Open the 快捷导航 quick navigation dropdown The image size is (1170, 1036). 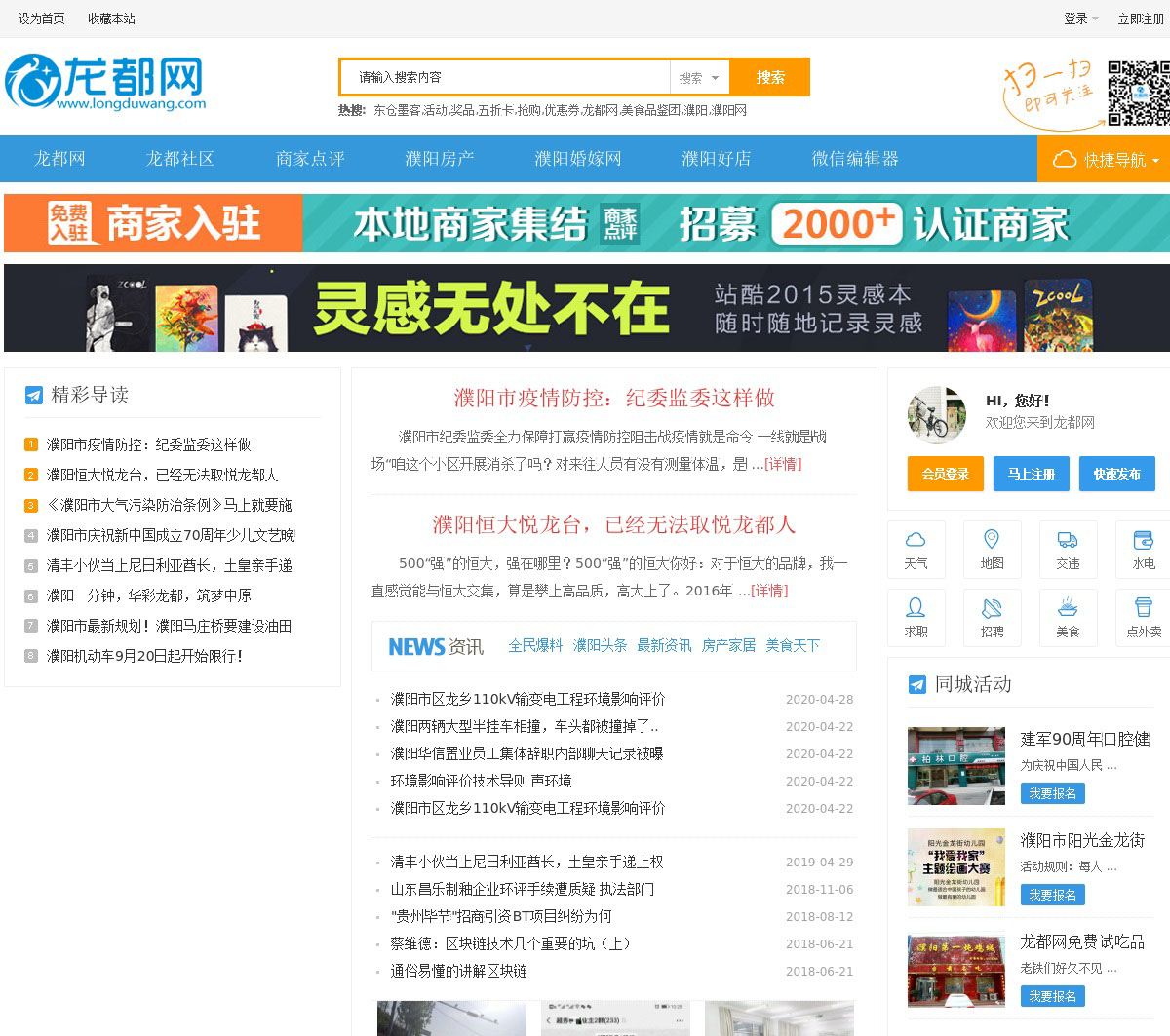point(1104,159)
